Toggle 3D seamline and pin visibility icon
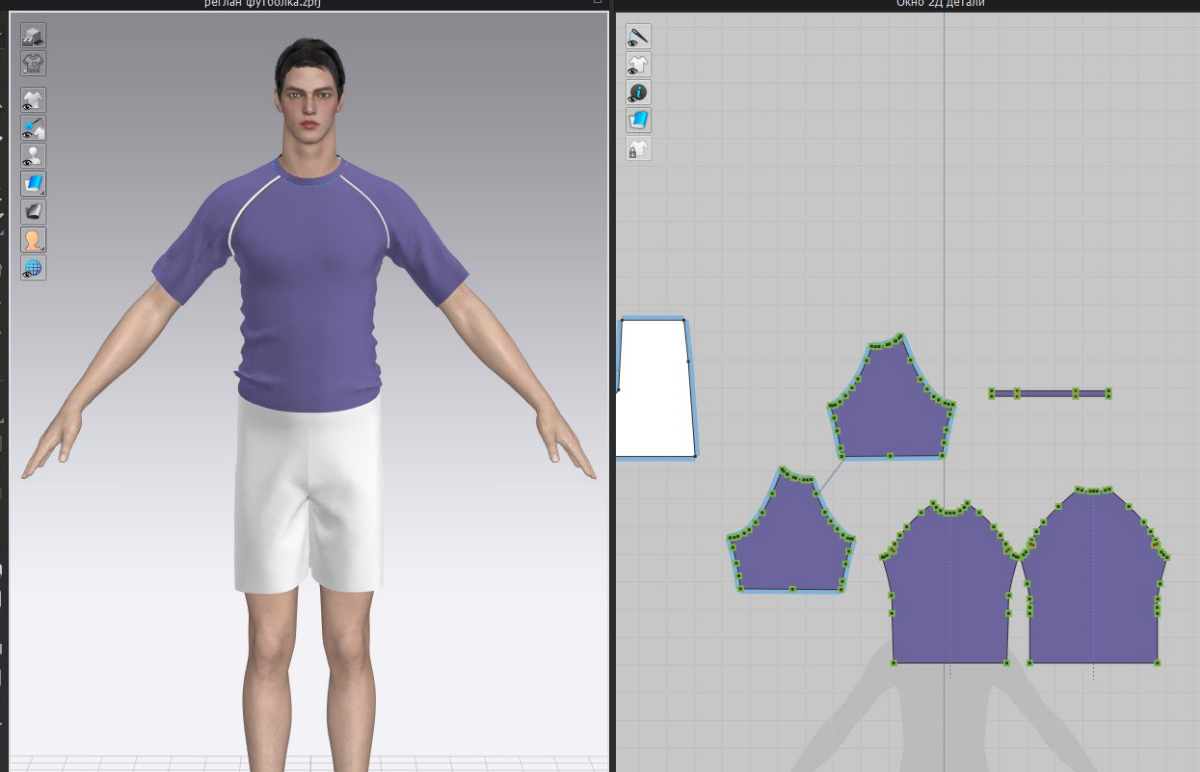1200x772 pixels. pos(33,128)
